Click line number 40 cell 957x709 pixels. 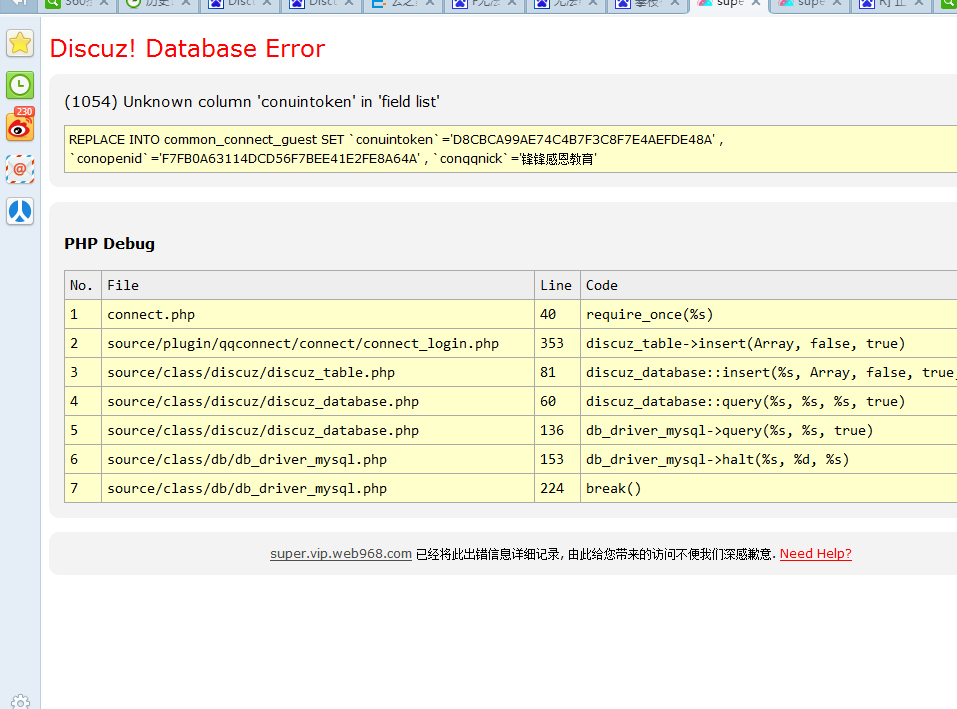(557, 314)
